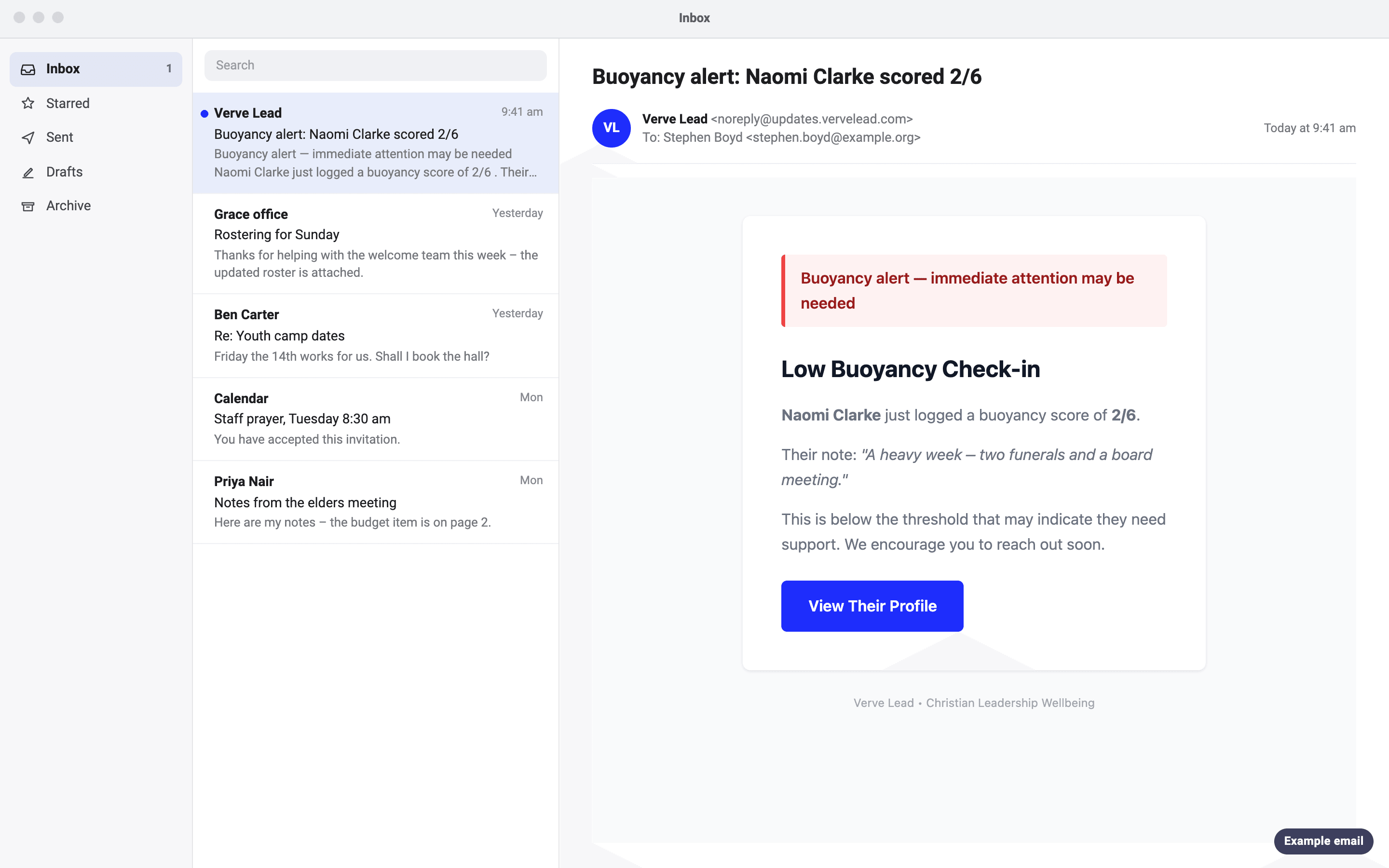Click the Low Buoyancy Check-in heading
Image resolution: width=1389 pixels, height=868 pixels.
910,369
